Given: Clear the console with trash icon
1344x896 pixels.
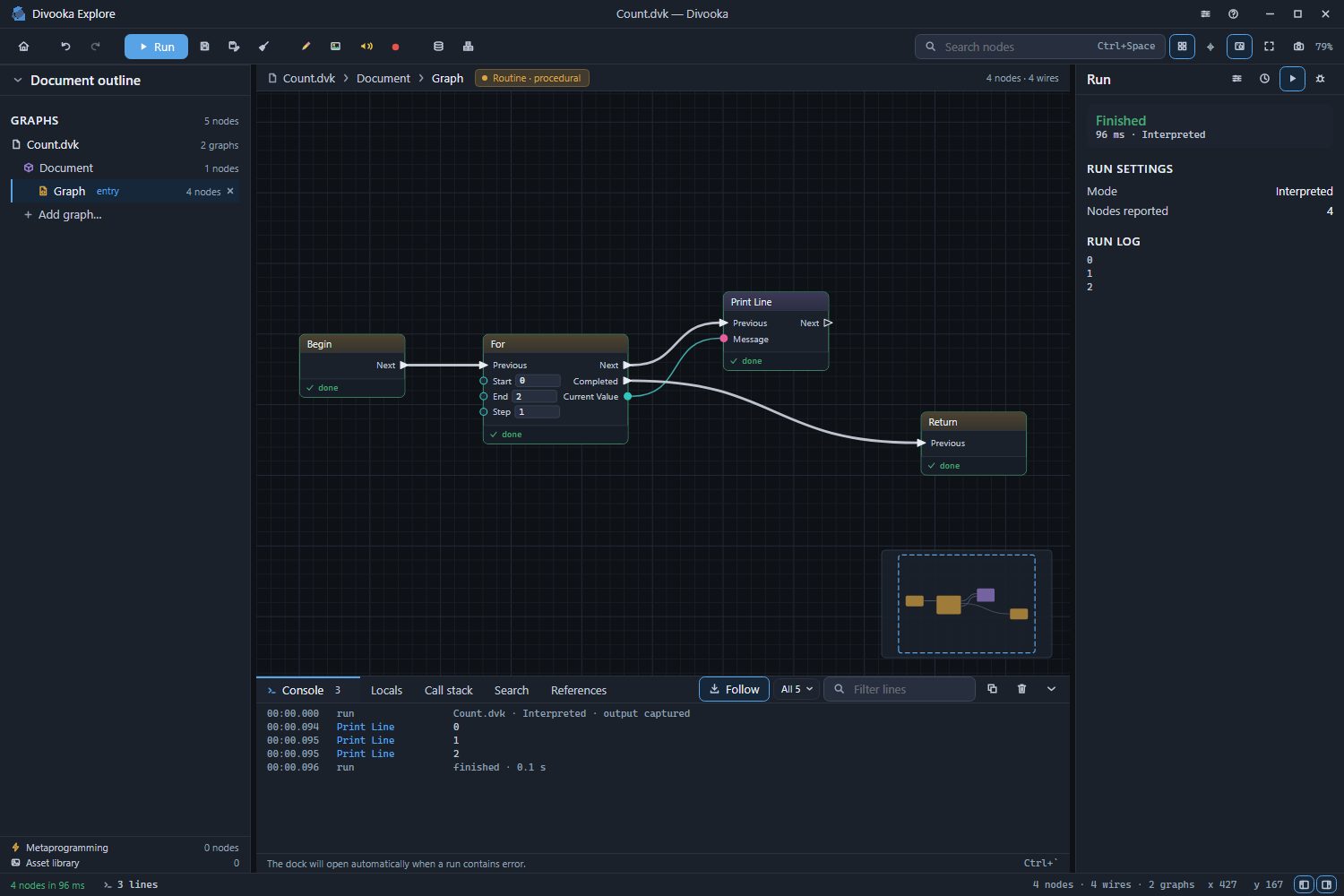Looking at the screenshot, I should pyautogui.click(x=1021, y=689).
